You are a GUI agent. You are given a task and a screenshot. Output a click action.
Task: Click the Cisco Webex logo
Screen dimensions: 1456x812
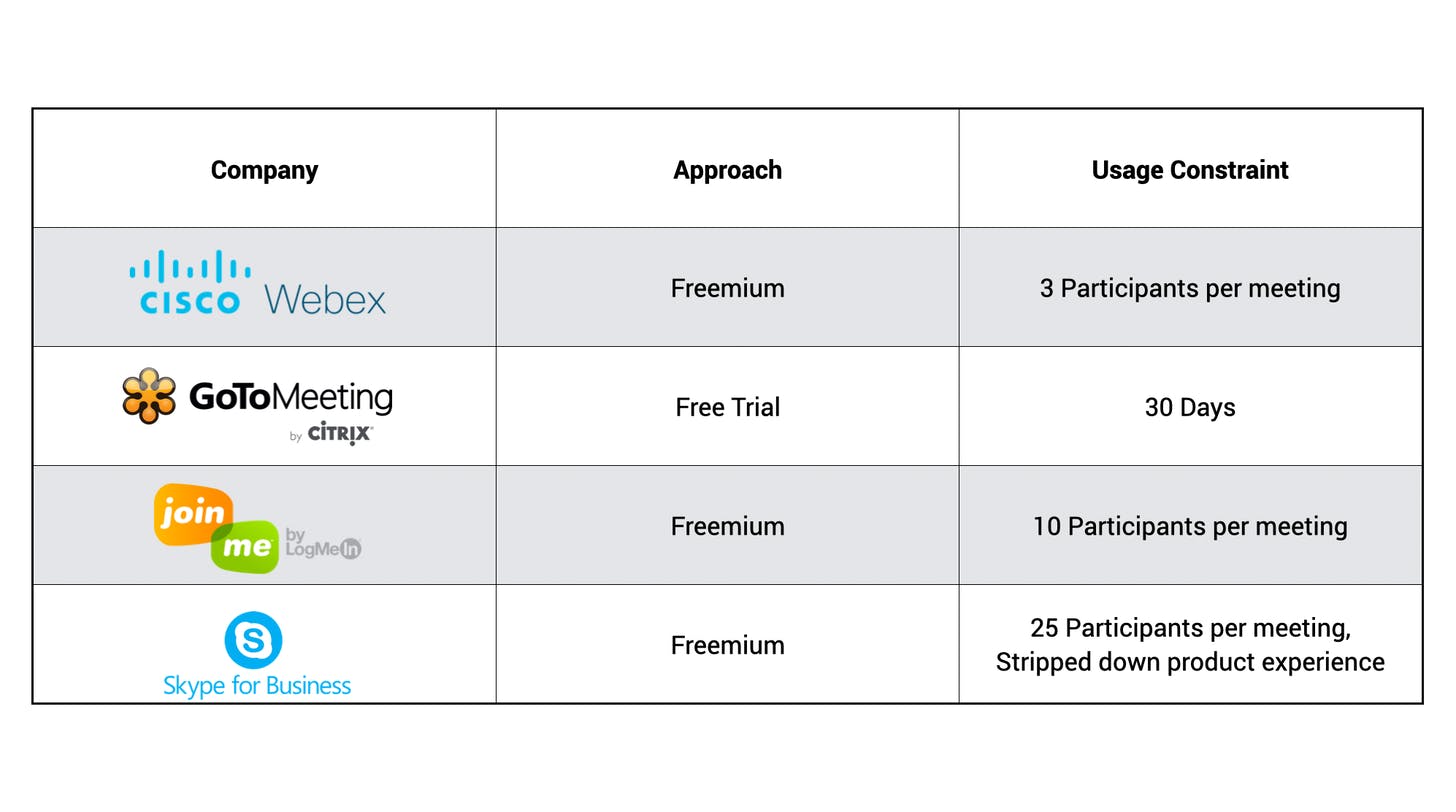pos(258,285)
